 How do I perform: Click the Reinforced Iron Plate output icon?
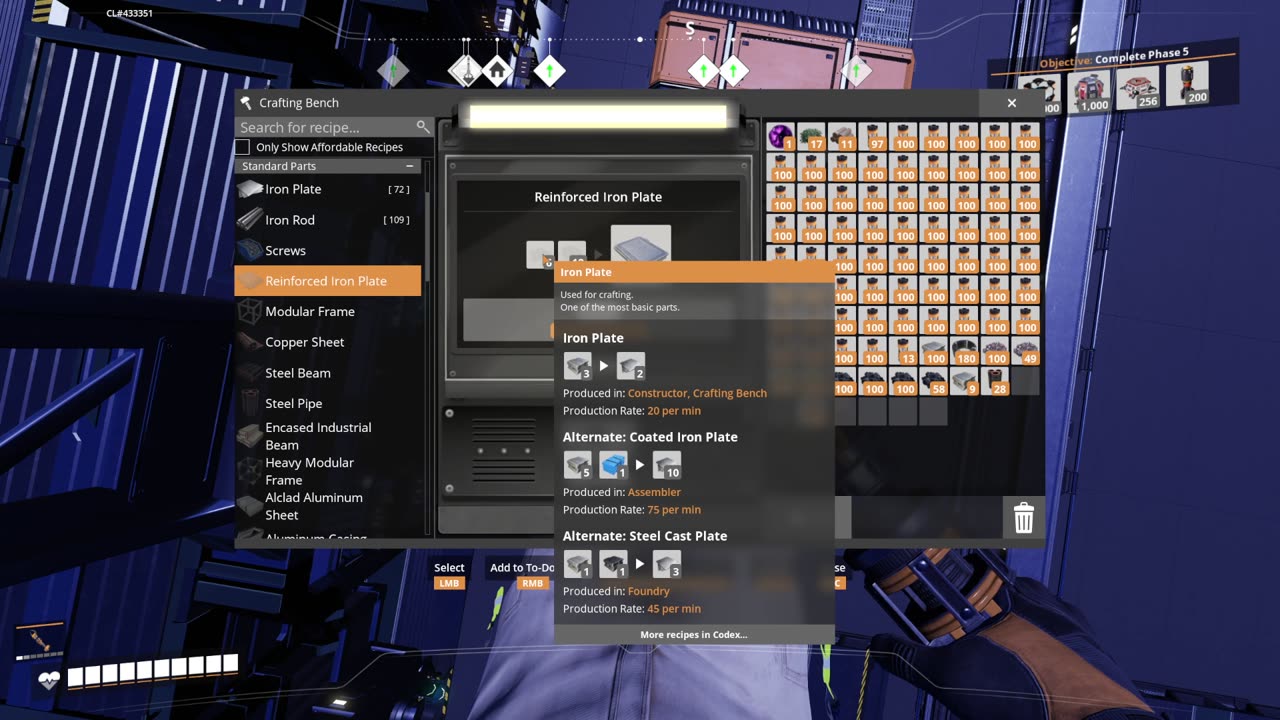(x=641, y=244)
